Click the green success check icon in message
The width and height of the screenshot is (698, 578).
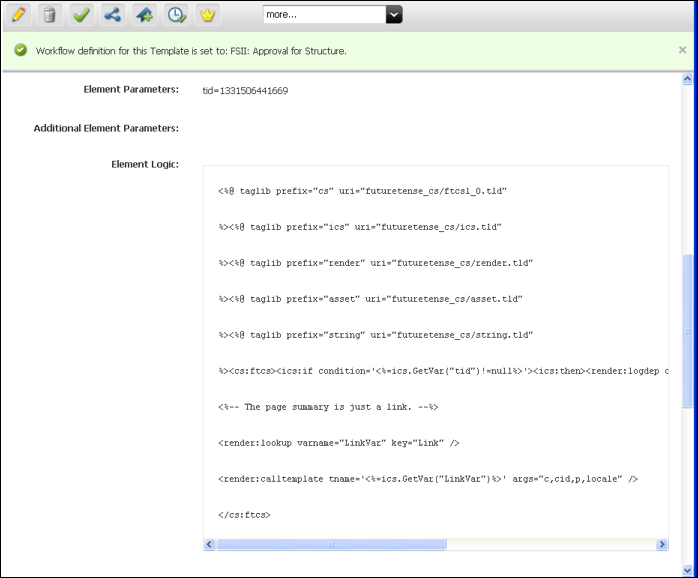click(x=20, y=50)
